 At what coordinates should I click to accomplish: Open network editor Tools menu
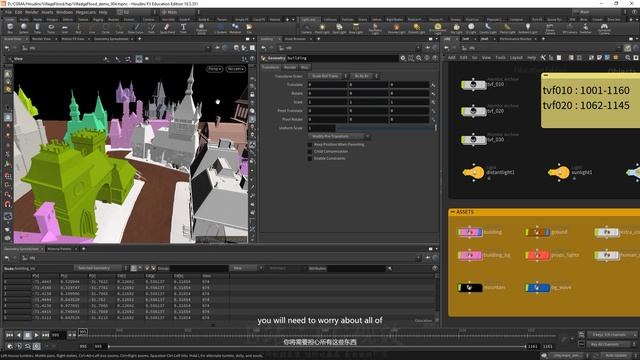point(500,58)
